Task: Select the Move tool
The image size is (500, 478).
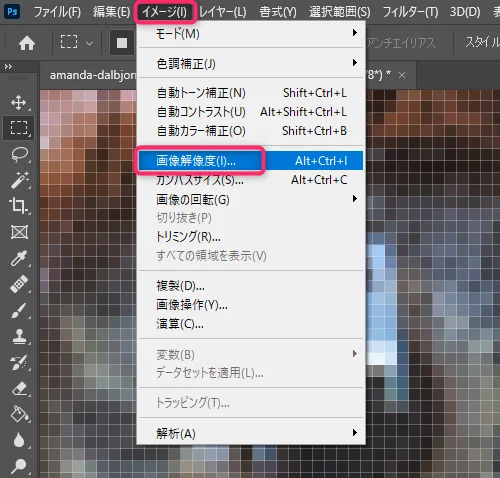Action: [19, 102]
